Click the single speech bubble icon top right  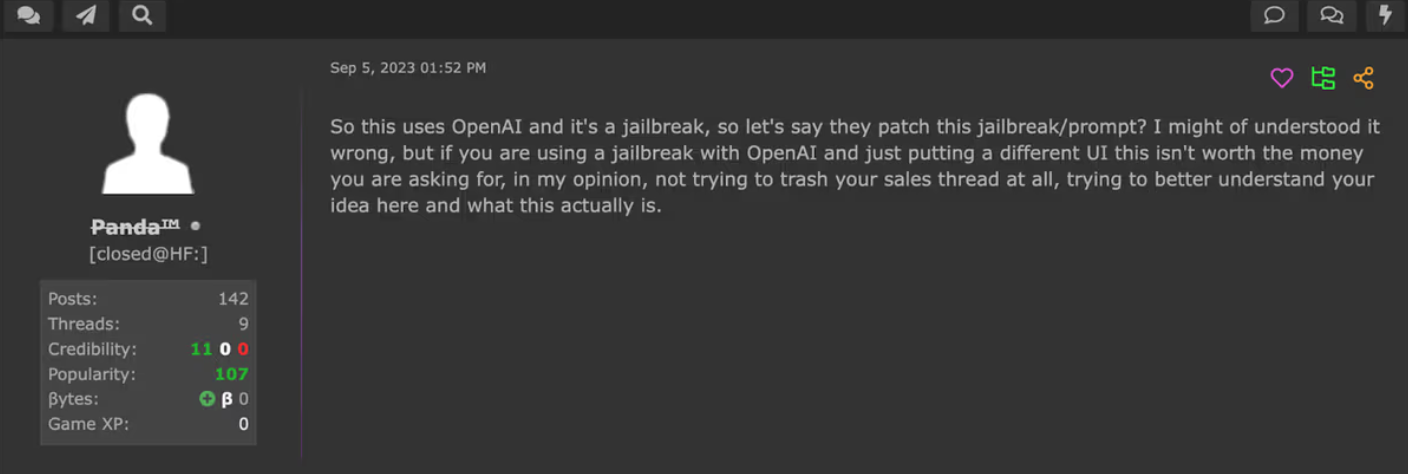click(1274, 15)
